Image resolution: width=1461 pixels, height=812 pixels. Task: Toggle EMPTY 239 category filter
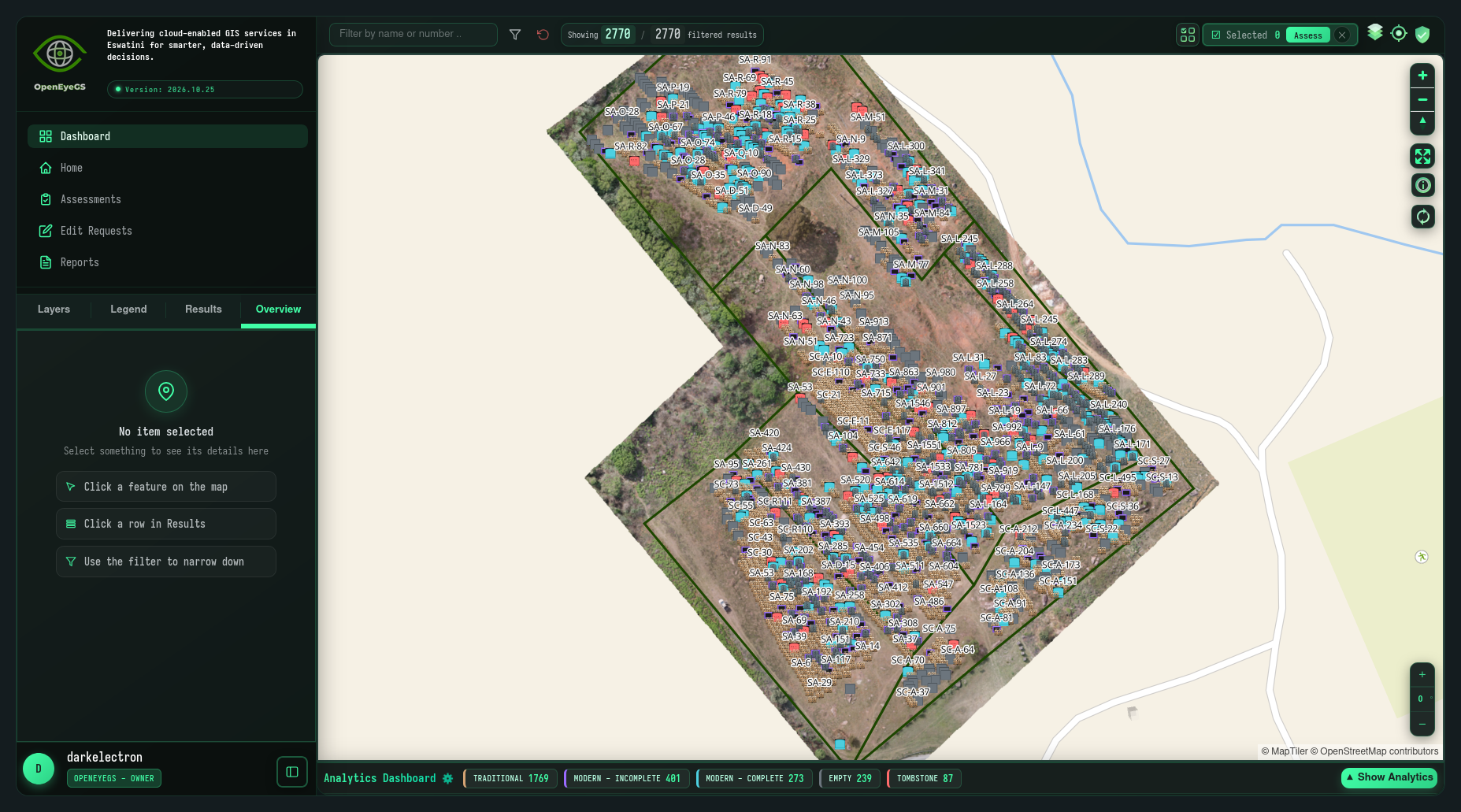[x=850, y=778]
